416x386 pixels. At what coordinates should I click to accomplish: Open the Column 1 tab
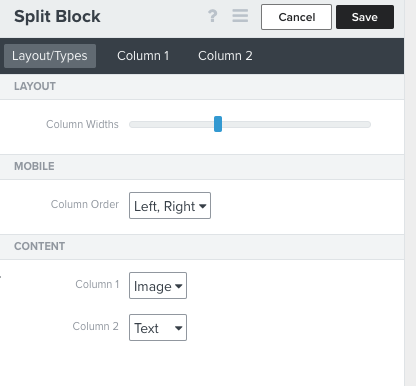[x=143, y=56]
